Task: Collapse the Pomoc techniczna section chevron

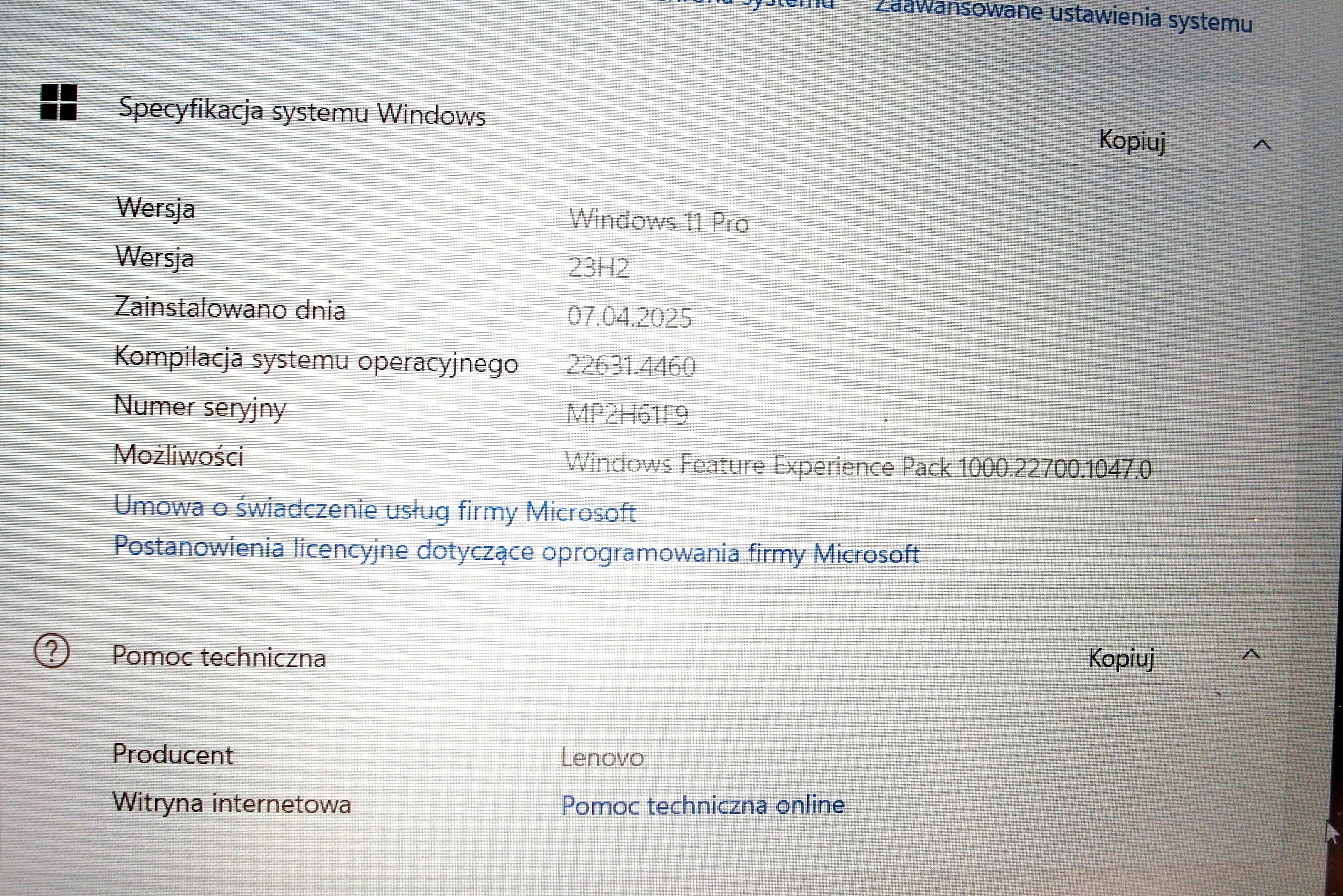Action: pos(1252,654)
